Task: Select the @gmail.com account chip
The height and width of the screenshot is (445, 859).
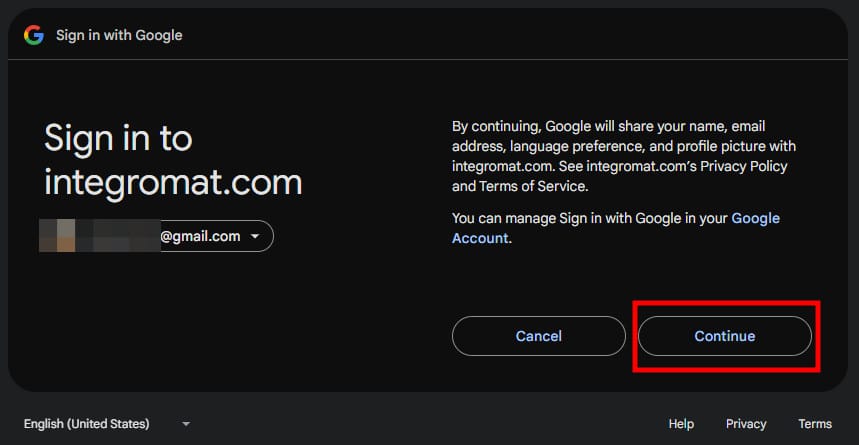Action: pos(200,236)
